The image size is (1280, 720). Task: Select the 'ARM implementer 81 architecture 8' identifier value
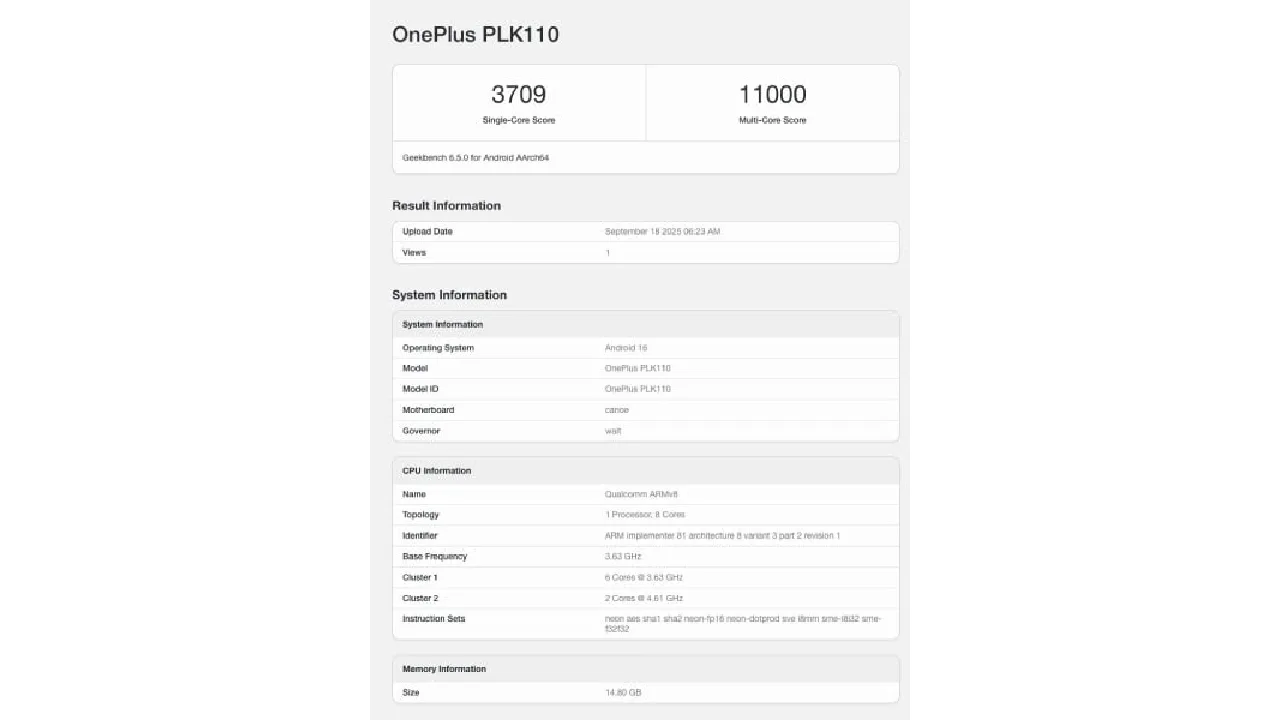[722, 536]
